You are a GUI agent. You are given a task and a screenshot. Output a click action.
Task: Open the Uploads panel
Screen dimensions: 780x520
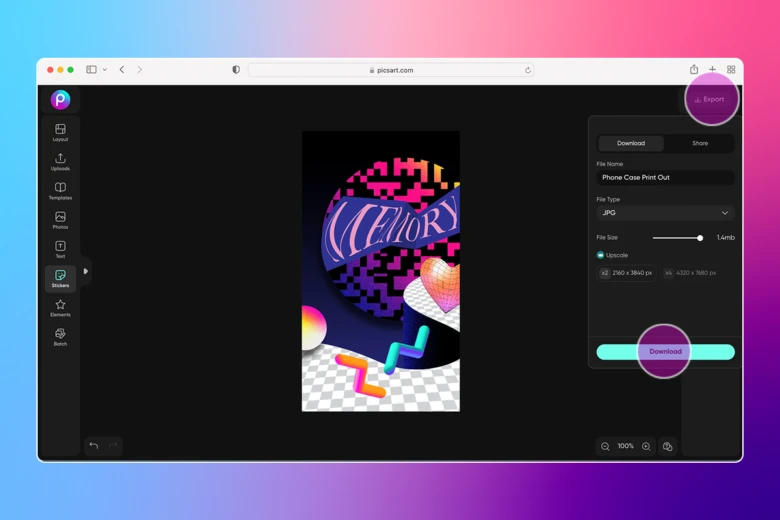coord(60,161)
